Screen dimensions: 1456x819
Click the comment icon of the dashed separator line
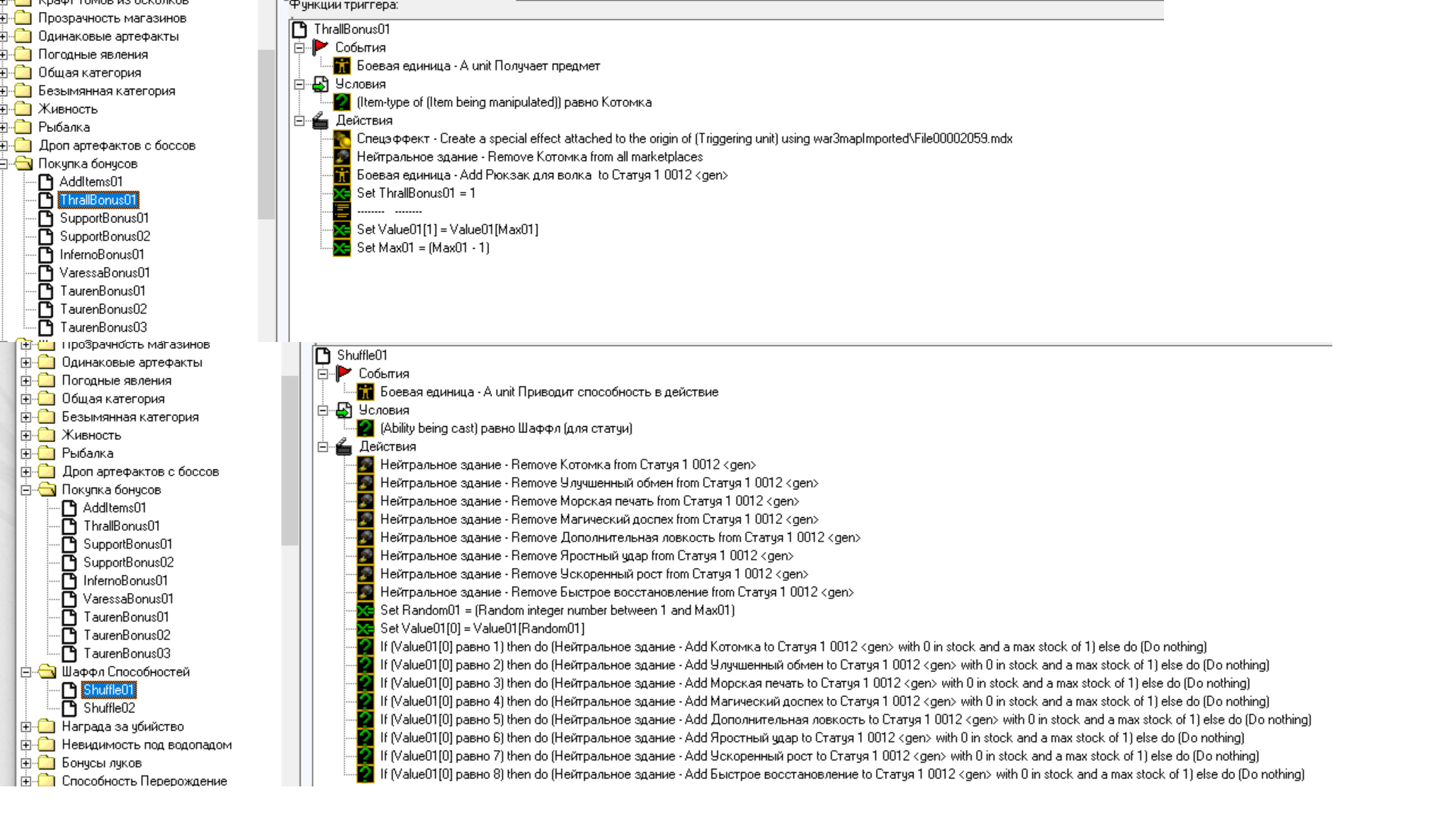click(342, 212)
